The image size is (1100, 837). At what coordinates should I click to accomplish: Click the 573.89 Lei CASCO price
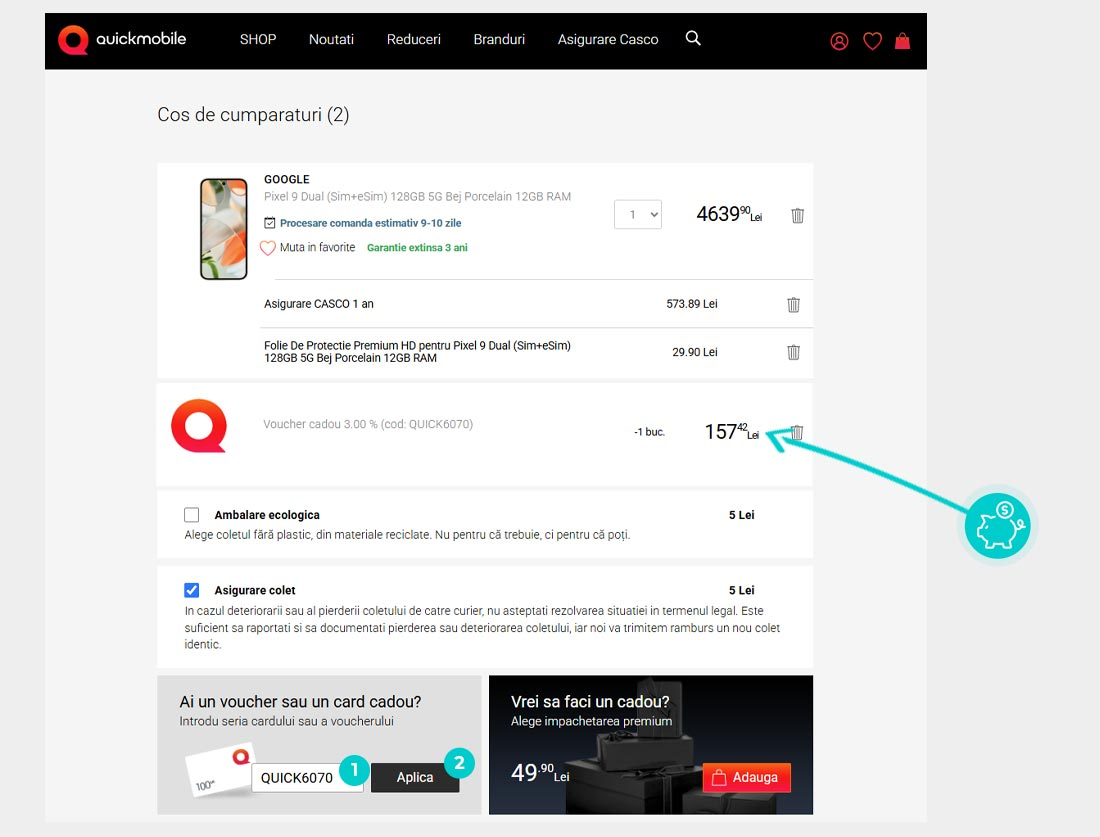click(692, 304)
